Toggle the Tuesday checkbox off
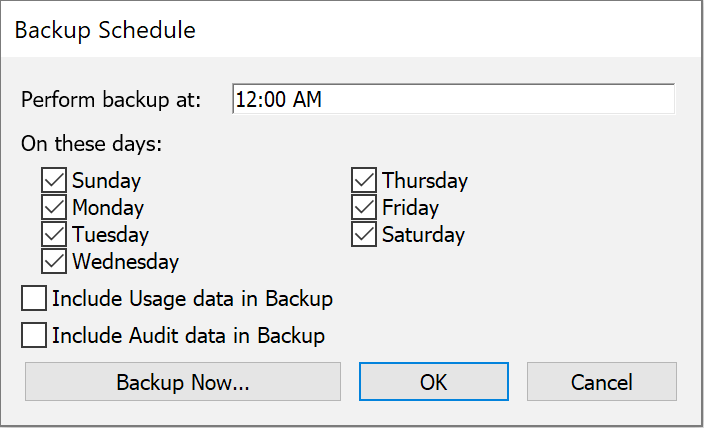Viewport: 704px width, 428px height. coord(54,235)
